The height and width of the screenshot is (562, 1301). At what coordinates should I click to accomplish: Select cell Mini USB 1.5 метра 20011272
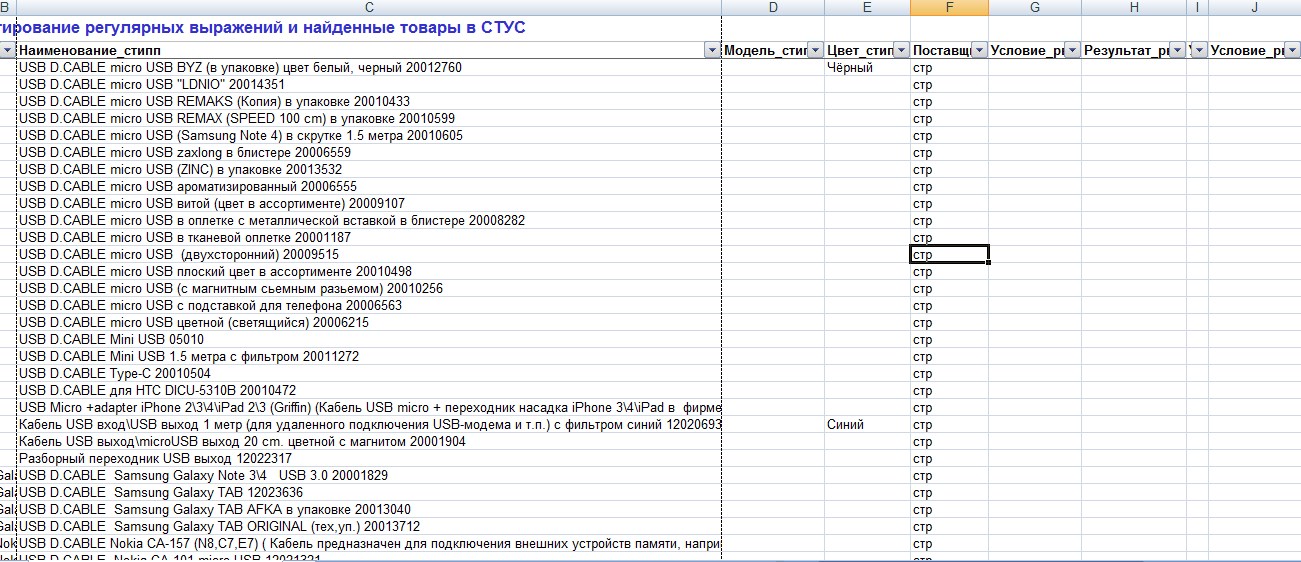369,357
